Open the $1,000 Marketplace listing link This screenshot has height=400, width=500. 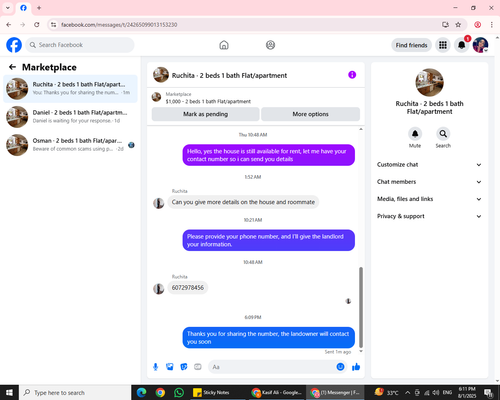(x=208, y=101)
